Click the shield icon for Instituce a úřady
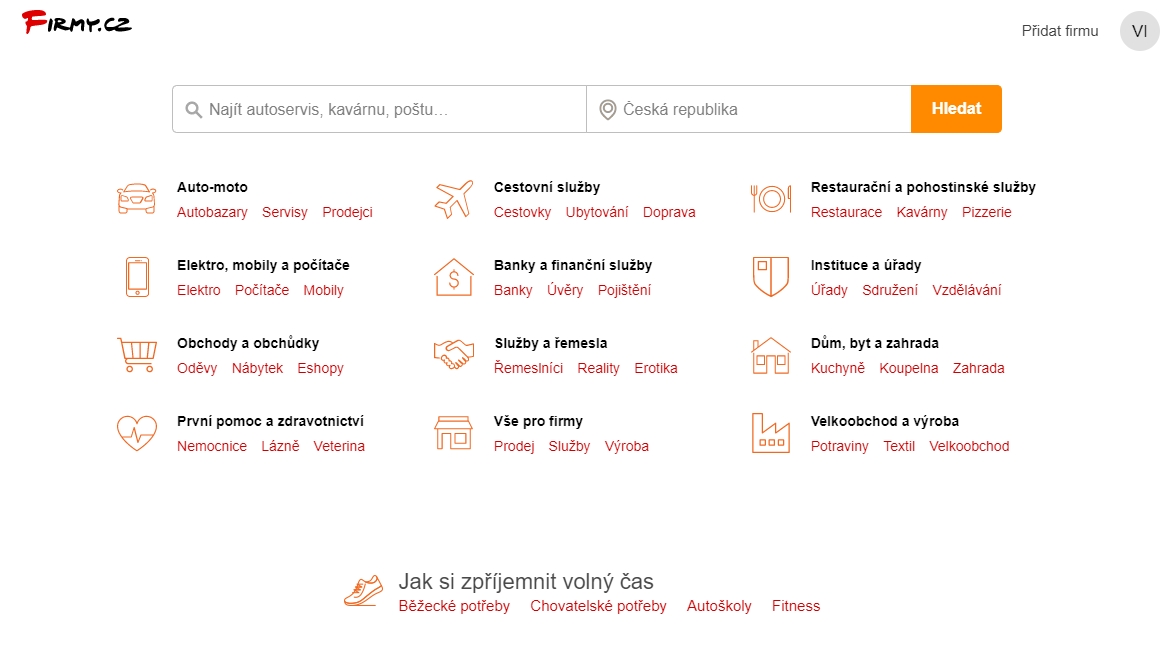 pos(771,277)
